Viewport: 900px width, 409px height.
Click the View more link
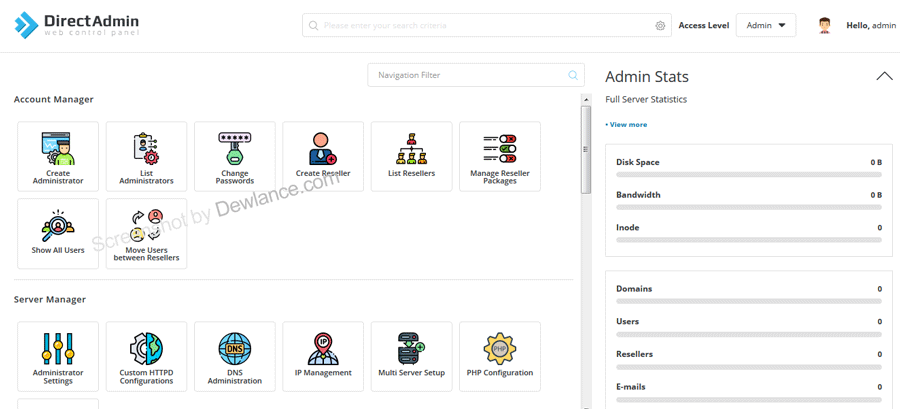pos(626,124)
